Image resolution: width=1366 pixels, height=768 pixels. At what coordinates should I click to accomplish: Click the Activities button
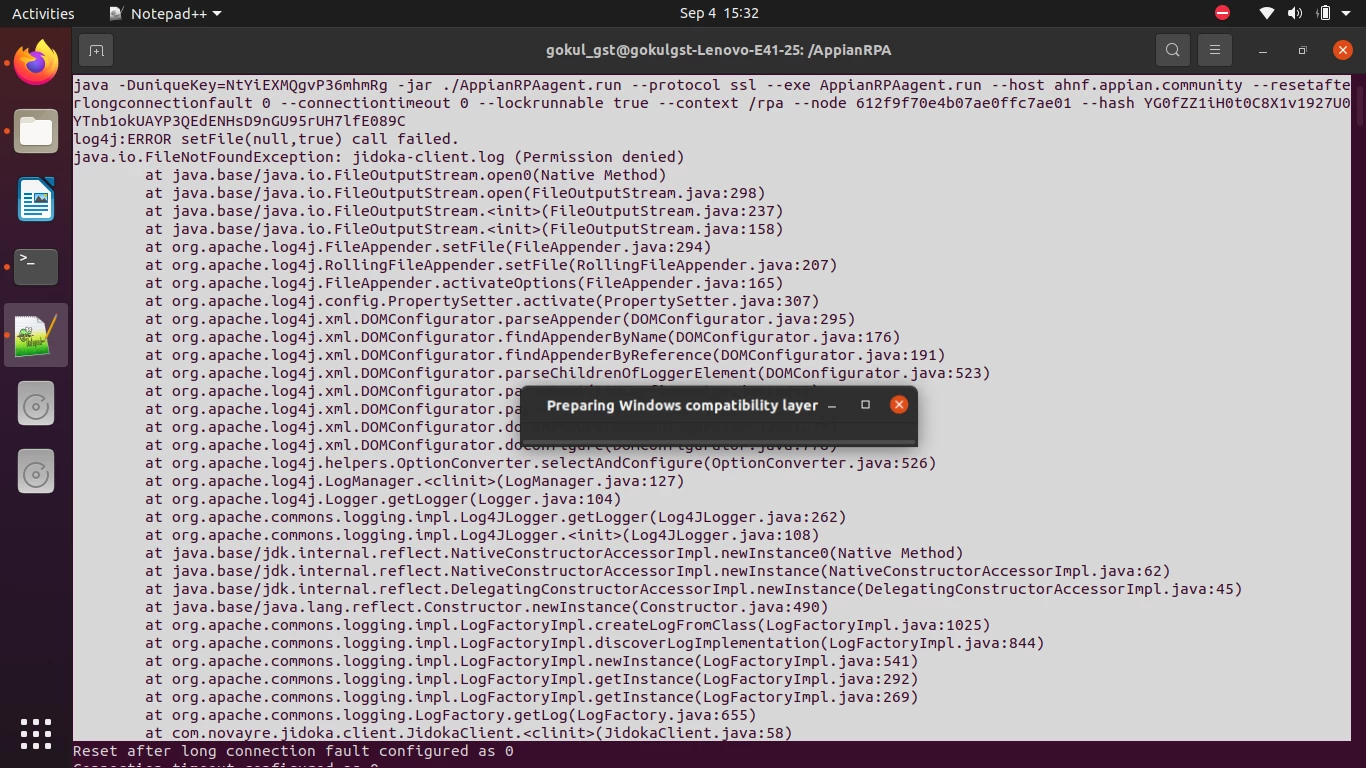tap(43, 13)
